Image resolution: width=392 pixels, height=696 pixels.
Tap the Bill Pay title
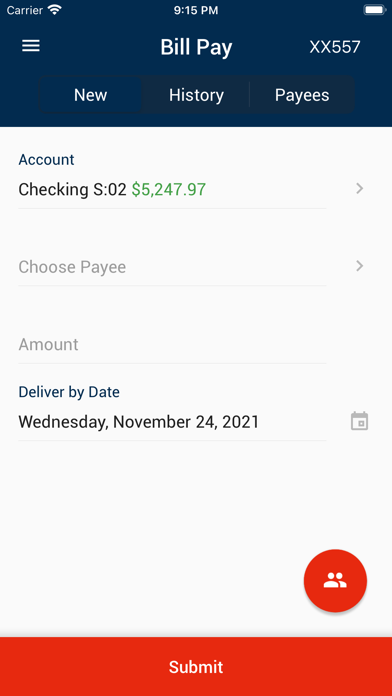coord(196,47)
